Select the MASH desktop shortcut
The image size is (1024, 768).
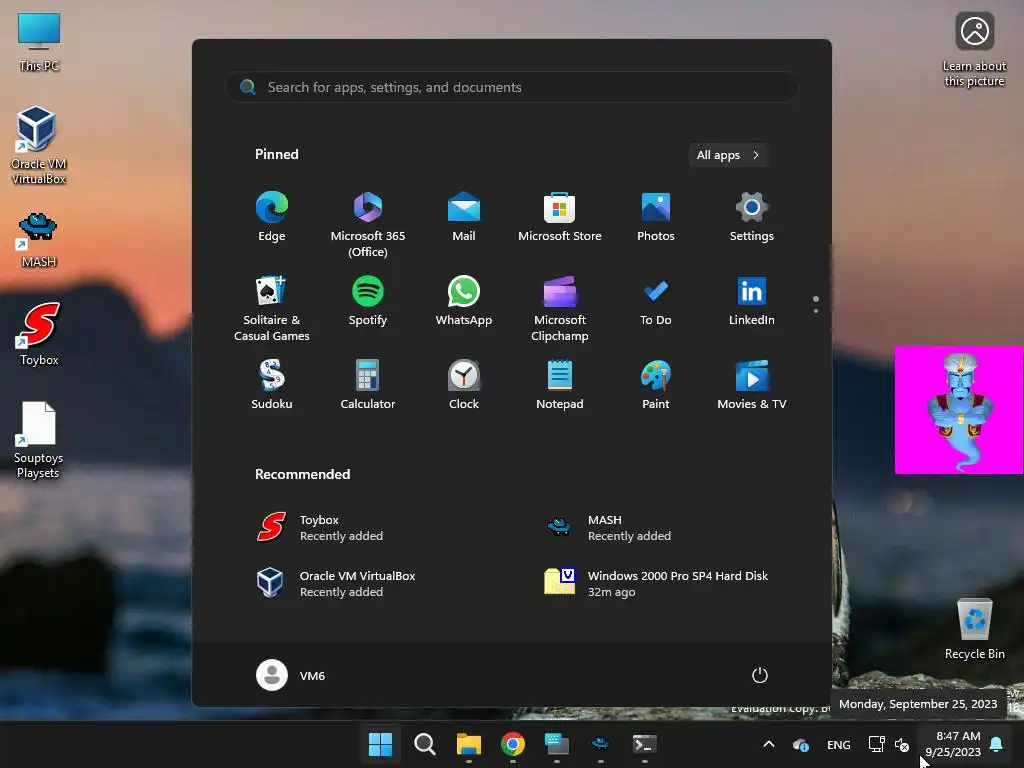click(x=39, y=240)
